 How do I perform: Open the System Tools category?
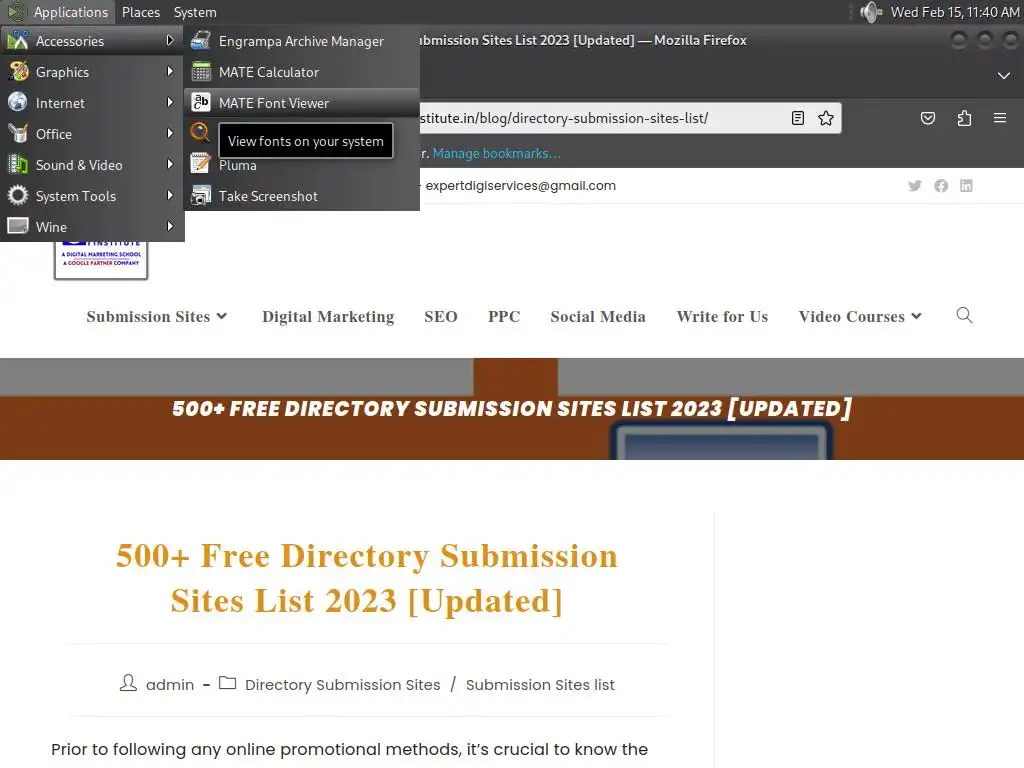click(92, 196)
